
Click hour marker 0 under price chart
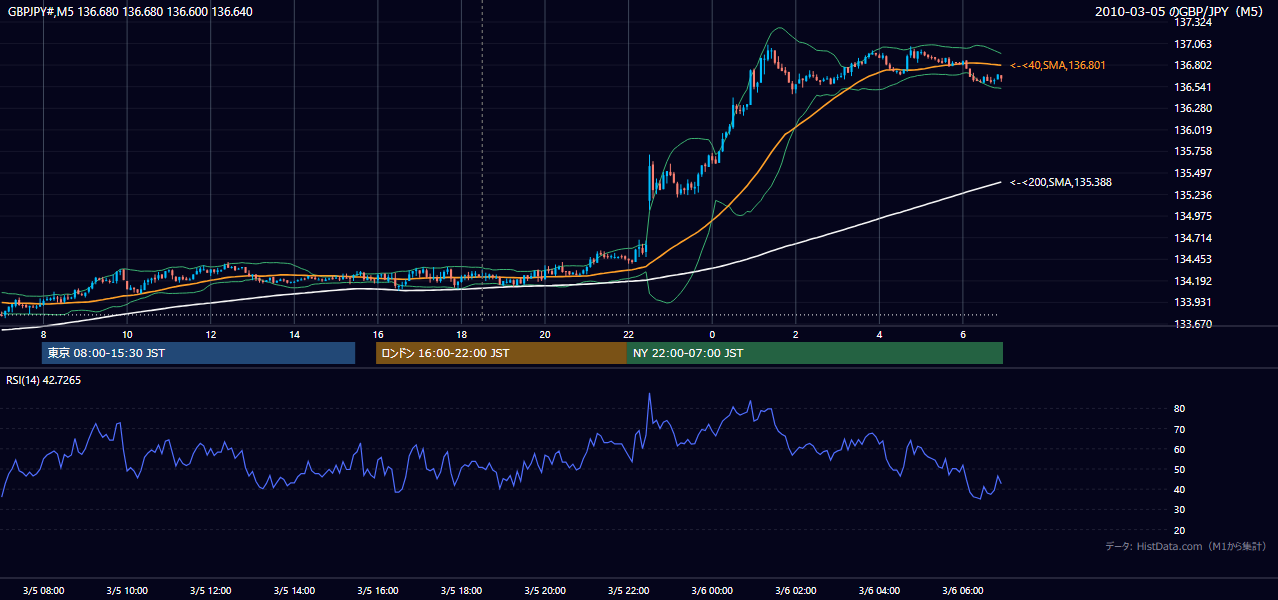[712, 334]
